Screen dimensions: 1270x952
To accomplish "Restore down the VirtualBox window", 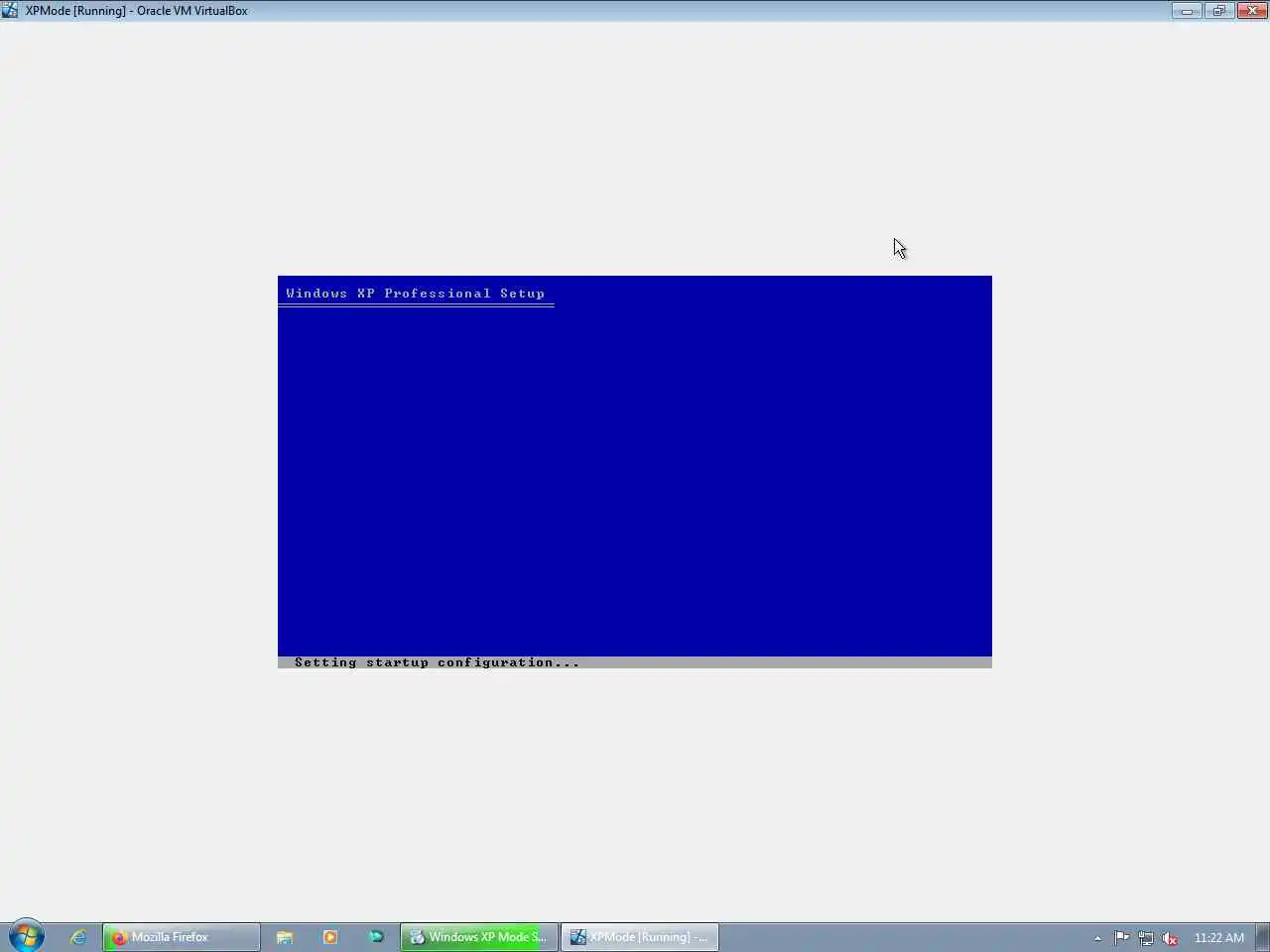I will coord(1218,11).
